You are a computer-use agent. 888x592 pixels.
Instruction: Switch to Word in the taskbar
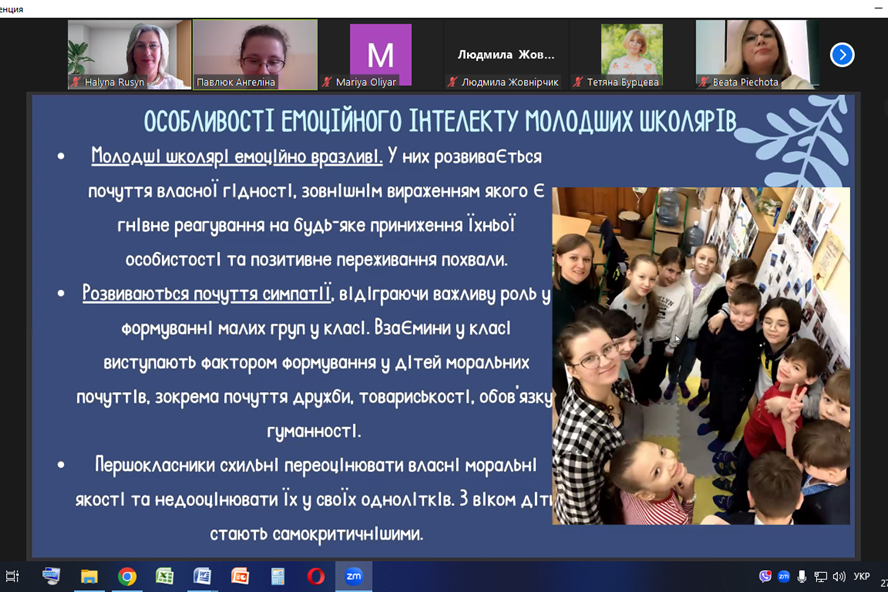click(202, 576)
